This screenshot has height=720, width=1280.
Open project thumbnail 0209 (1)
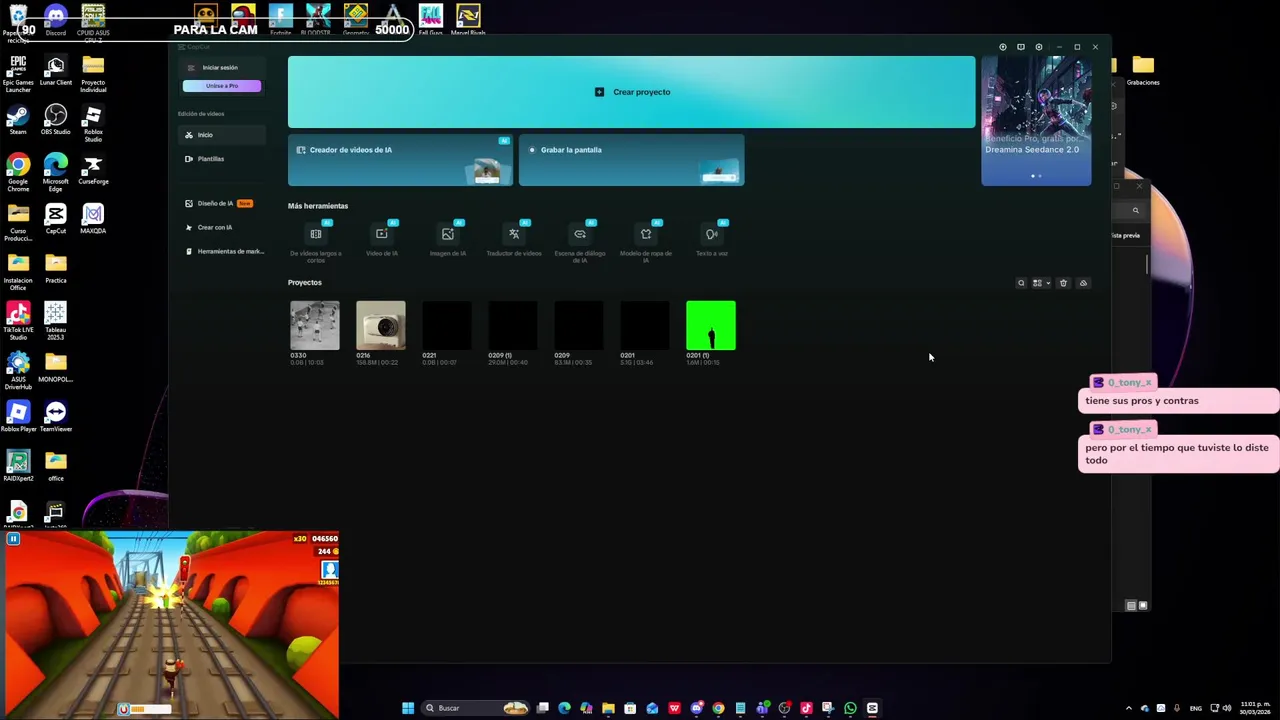(x=513, y=325)
